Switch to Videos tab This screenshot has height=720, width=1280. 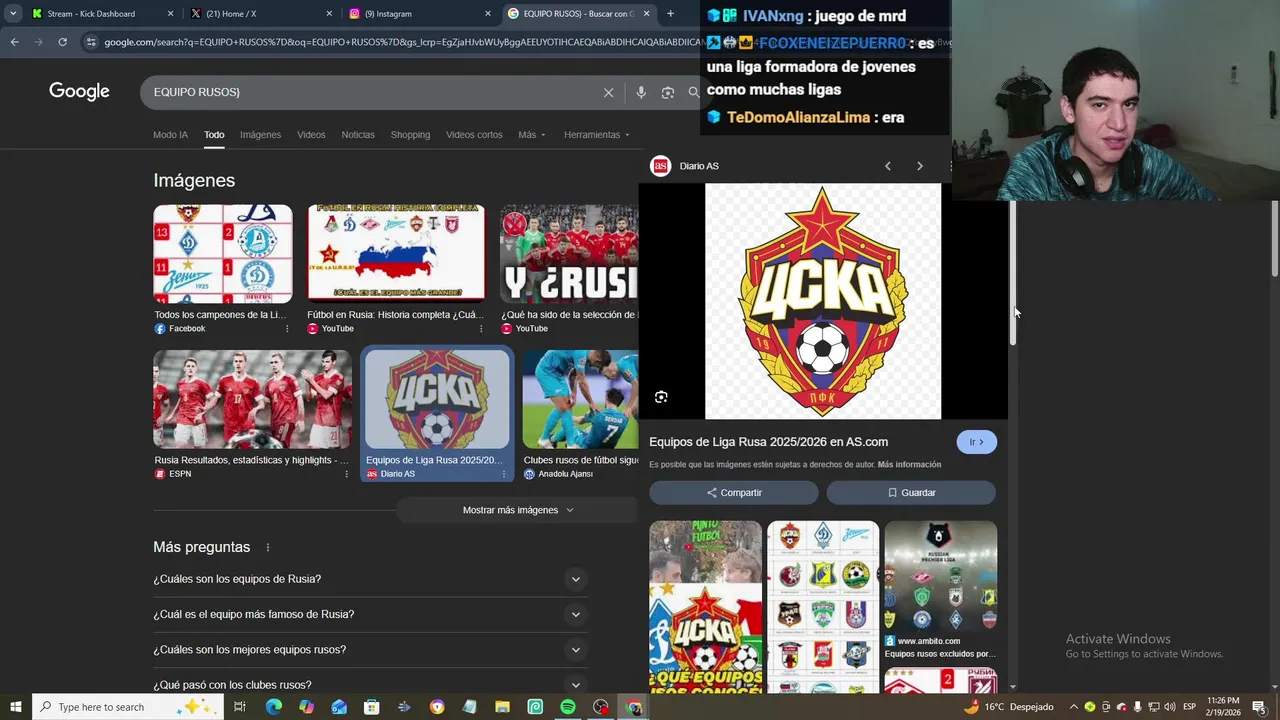click(x=311, y=135)
